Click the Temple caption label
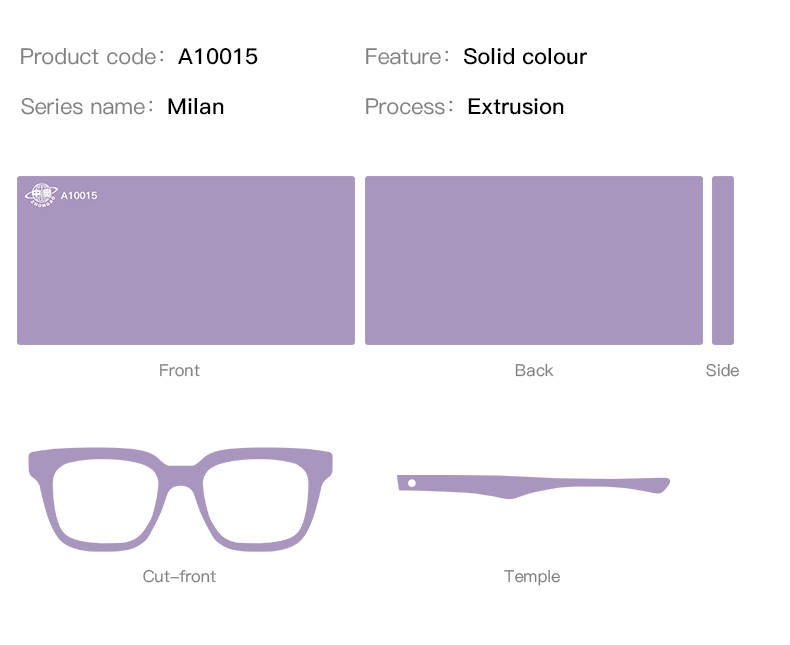 532,576
